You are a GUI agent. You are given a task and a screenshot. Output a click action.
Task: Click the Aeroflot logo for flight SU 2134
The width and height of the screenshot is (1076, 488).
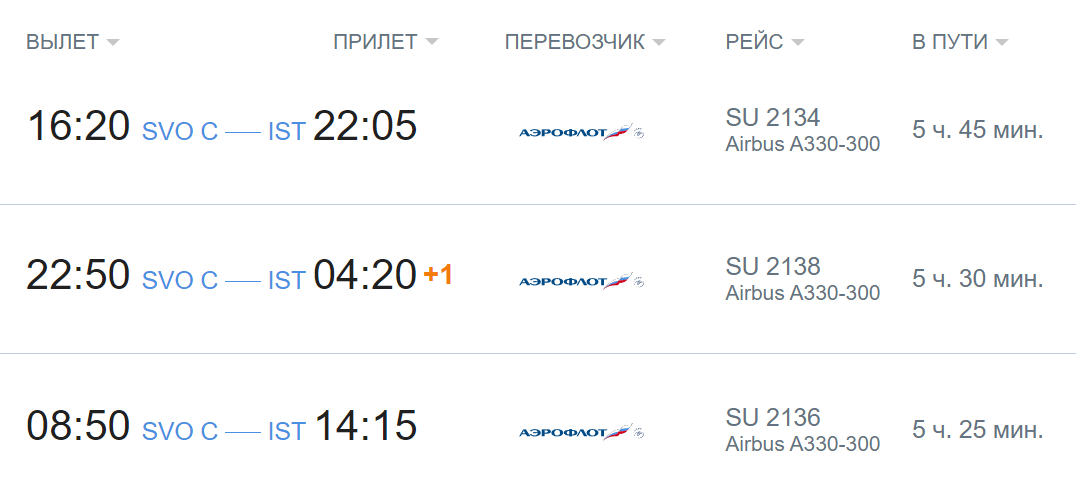[581, 132]
